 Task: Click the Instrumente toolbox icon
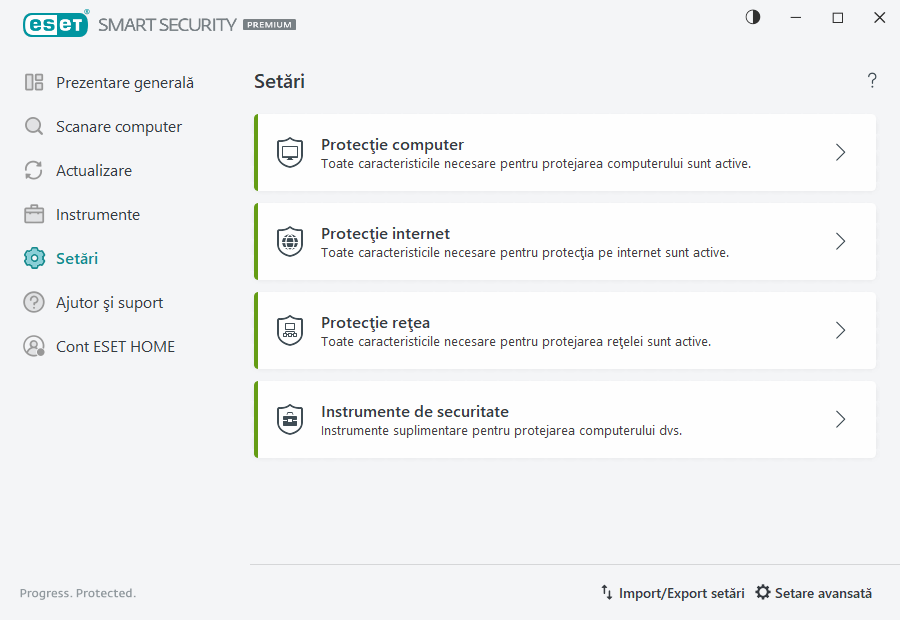[x=34, y=214]
